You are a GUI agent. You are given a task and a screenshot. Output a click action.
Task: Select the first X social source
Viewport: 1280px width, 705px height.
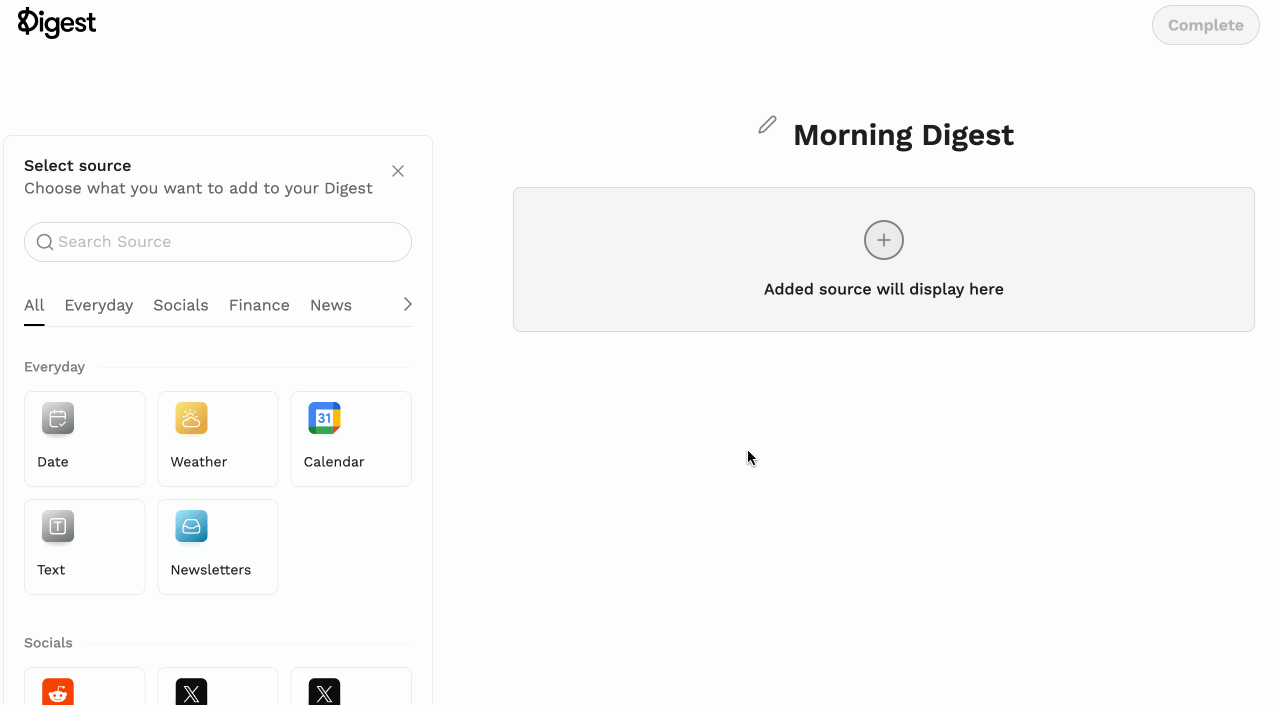tap(191, 691)
